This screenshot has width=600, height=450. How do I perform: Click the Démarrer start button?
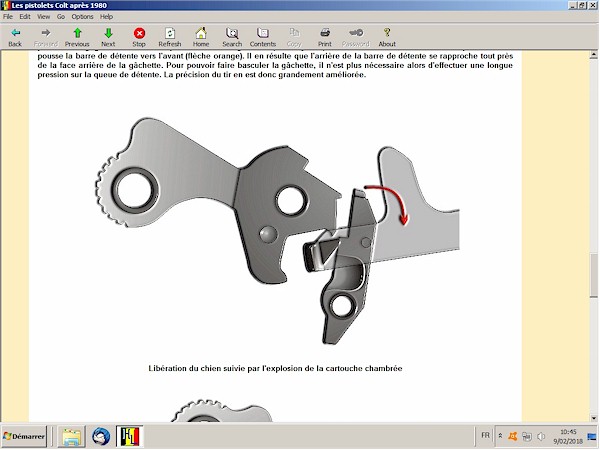pyautogui.click(x=25, y=437)
